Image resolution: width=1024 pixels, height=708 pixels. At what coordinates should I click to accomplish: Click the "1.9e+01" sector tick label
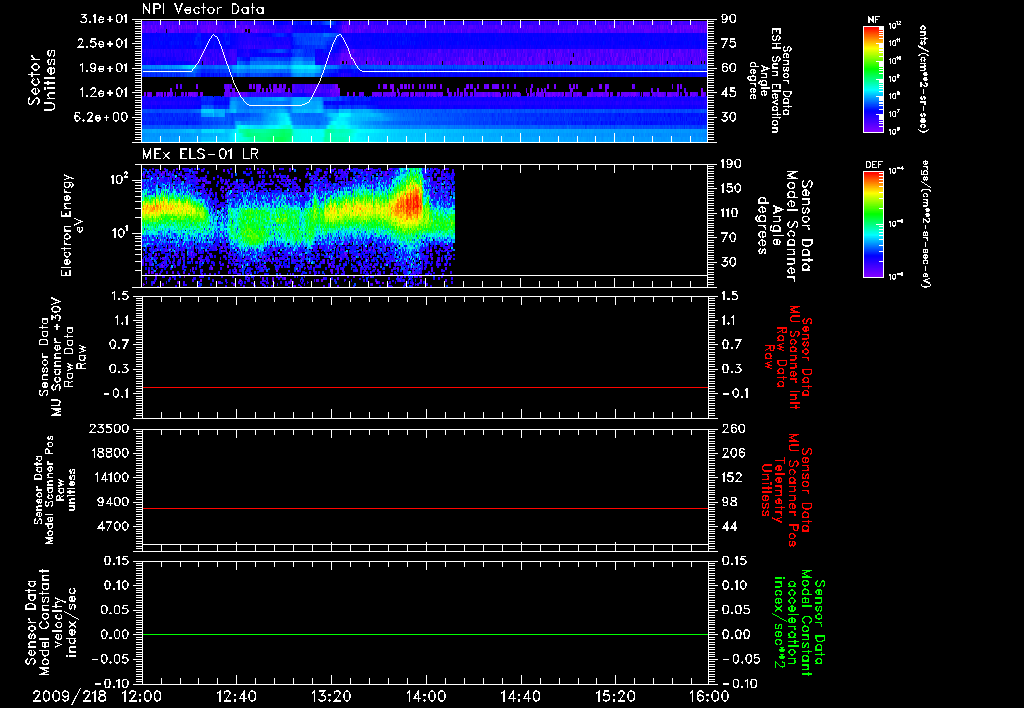(x=104, y=68)
